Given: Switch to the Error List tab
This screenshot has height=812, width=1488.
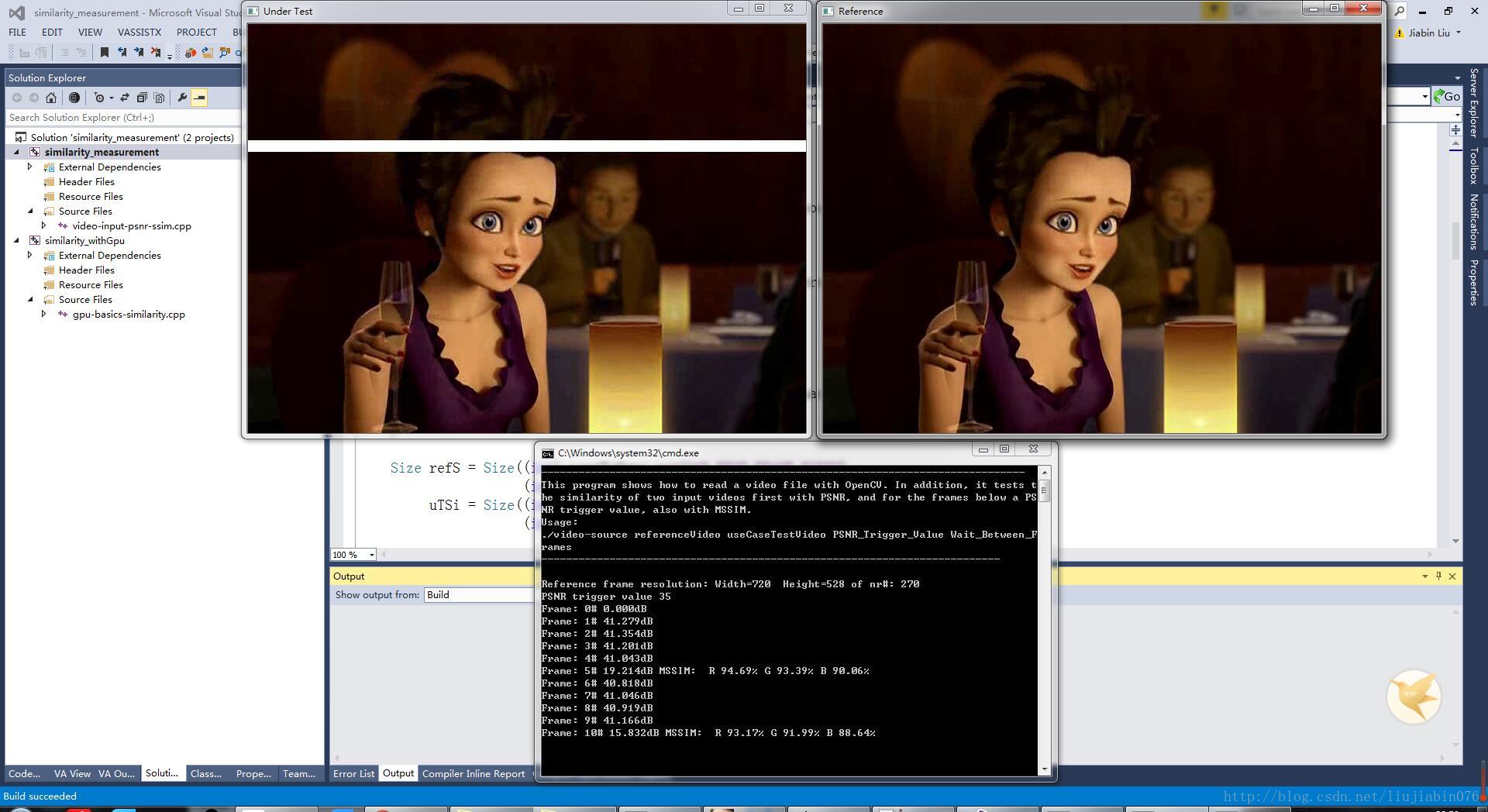Looking at the screenshot, I should point(353,773).
